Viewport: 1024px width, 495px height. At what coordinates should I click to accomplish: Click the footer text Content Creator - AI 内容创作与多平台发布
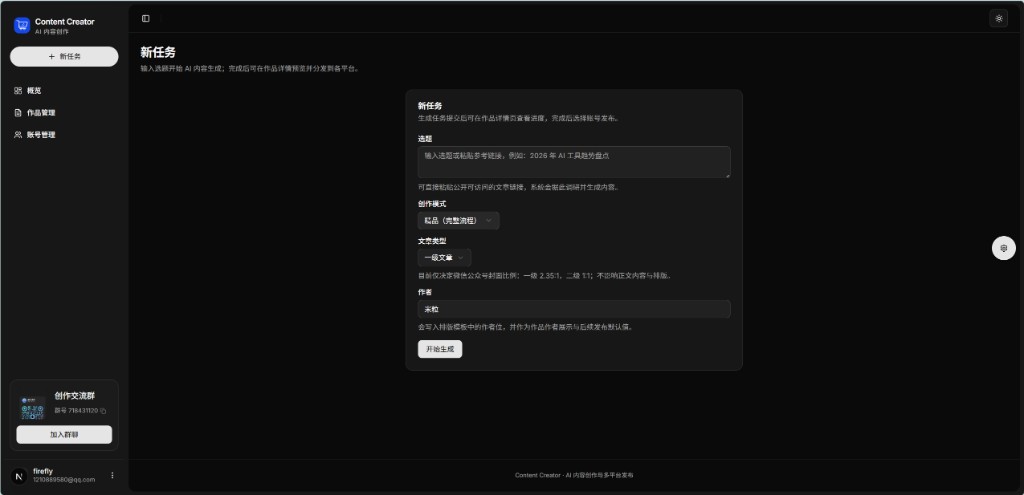pyautogui.click(x=574, y=475)
